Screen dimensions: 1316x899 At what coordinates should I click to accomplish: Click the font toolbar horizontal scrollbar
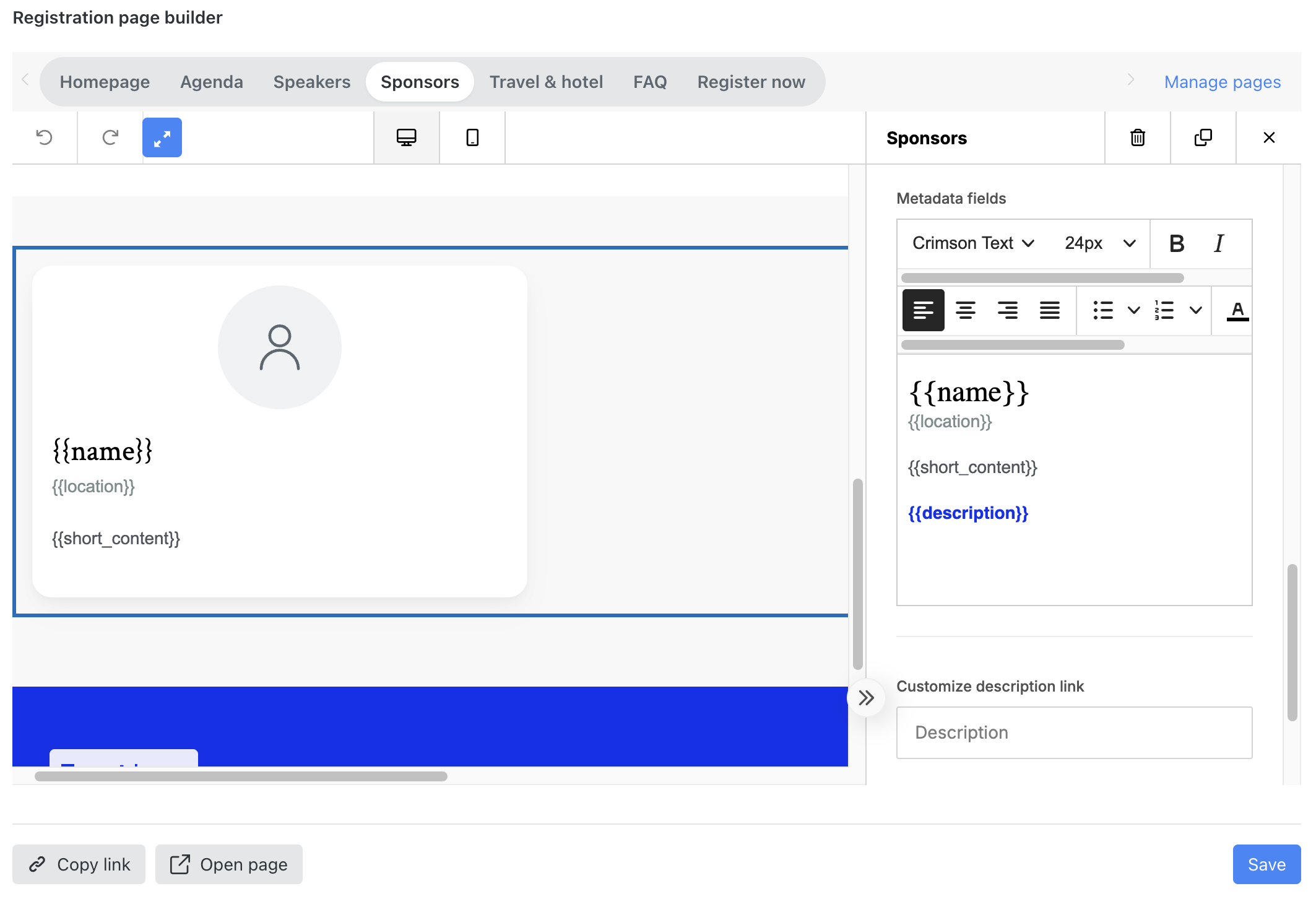point(1042,278)
